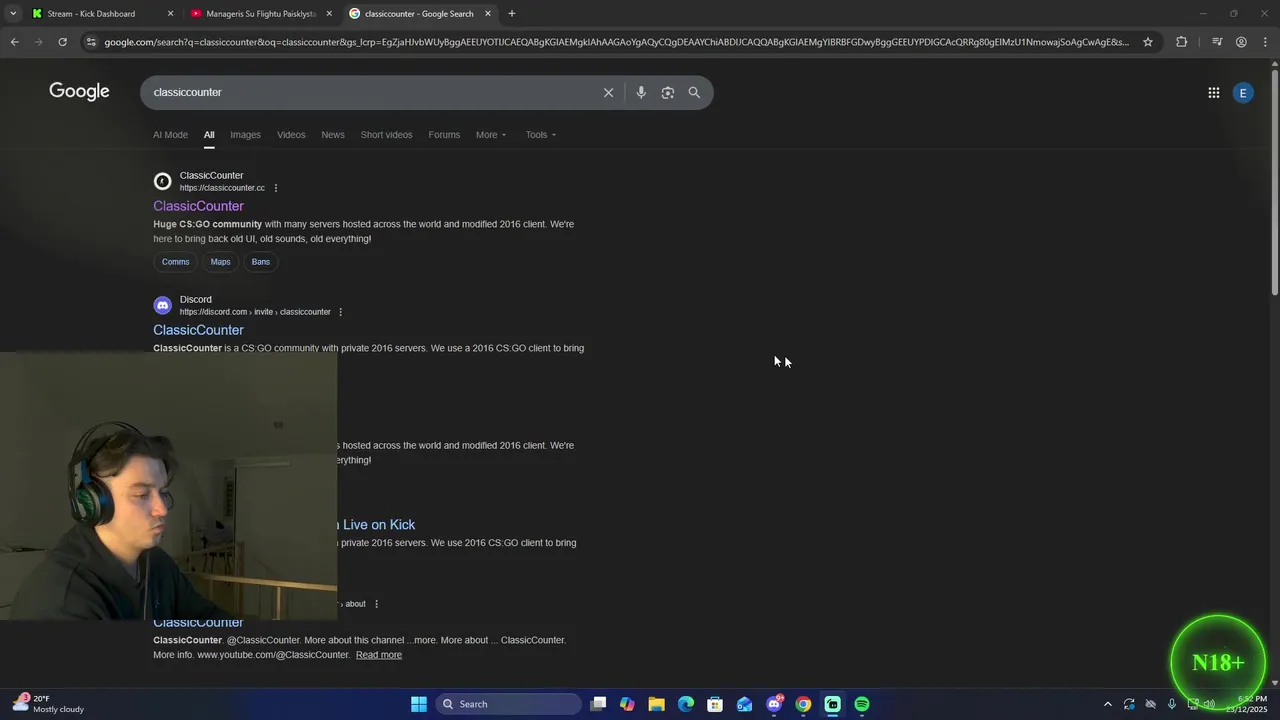Viewport: 1280px width, 720px height.
Task: Open Chrome profile icon in toolbar
Action: (1241, 42)
